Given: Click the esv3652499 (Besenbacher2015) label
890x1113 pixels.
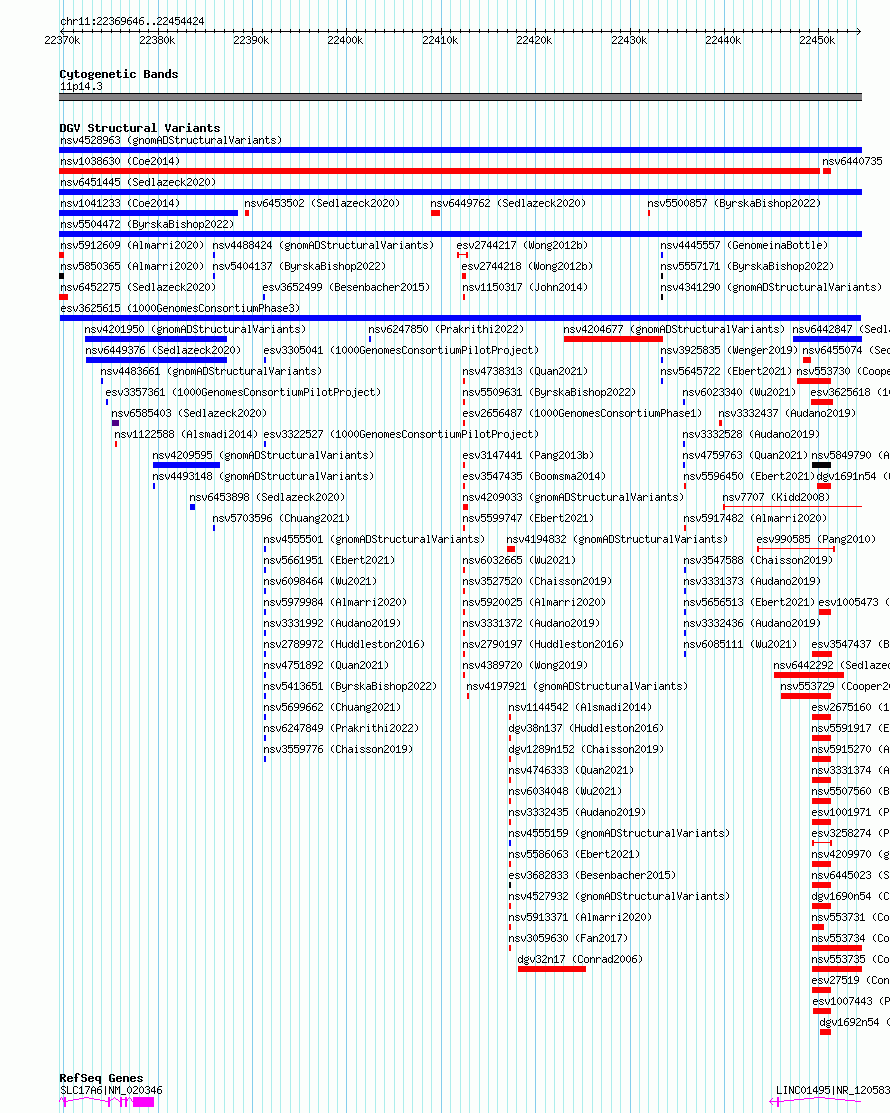Looking at the screenshot, I should (x=346, y=287).
